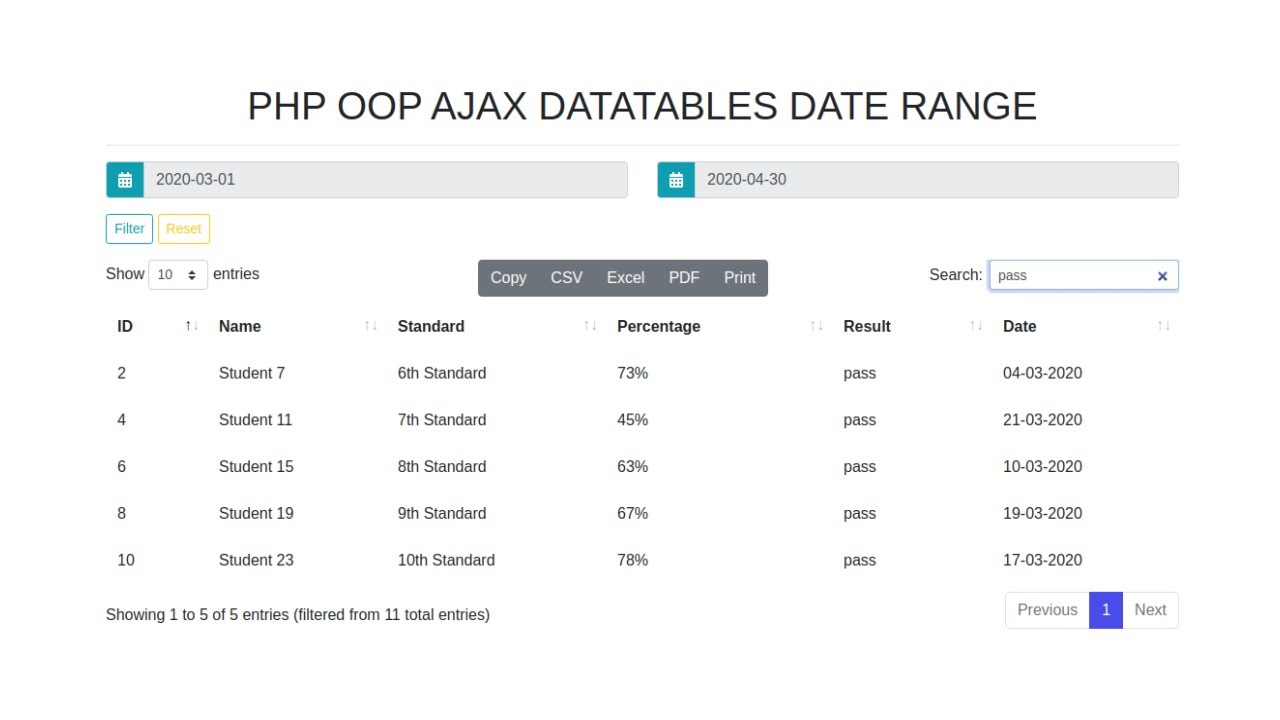Click the start date field 2020-03-01
This screenshot has width=1280, height=720.
[x=385, y=180]
